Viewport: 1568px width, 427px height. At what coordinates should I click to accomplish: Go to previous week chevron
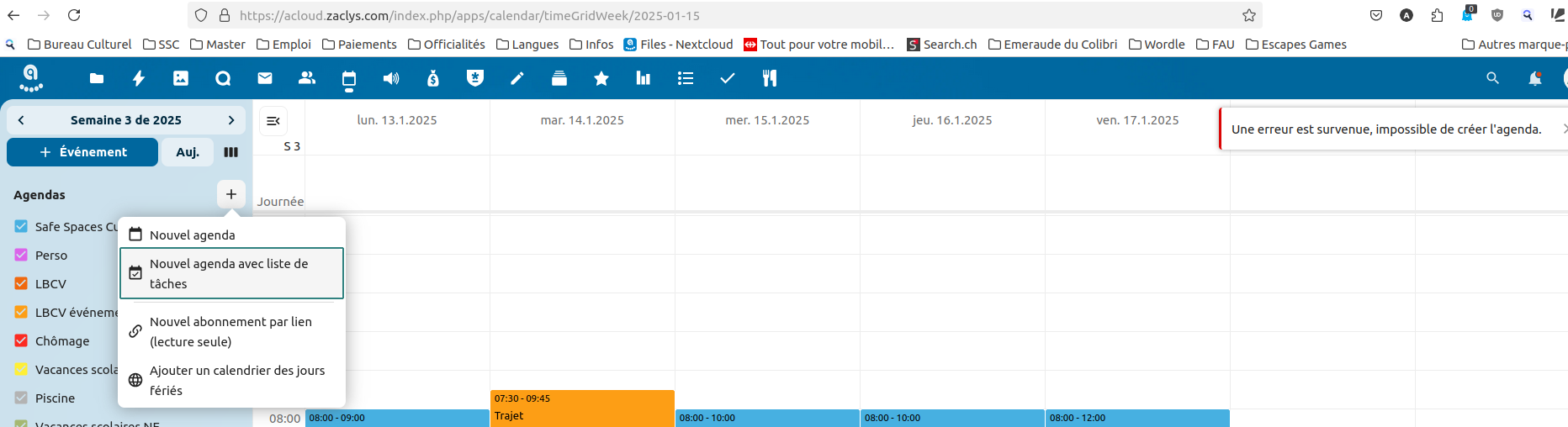pos(21,120)
